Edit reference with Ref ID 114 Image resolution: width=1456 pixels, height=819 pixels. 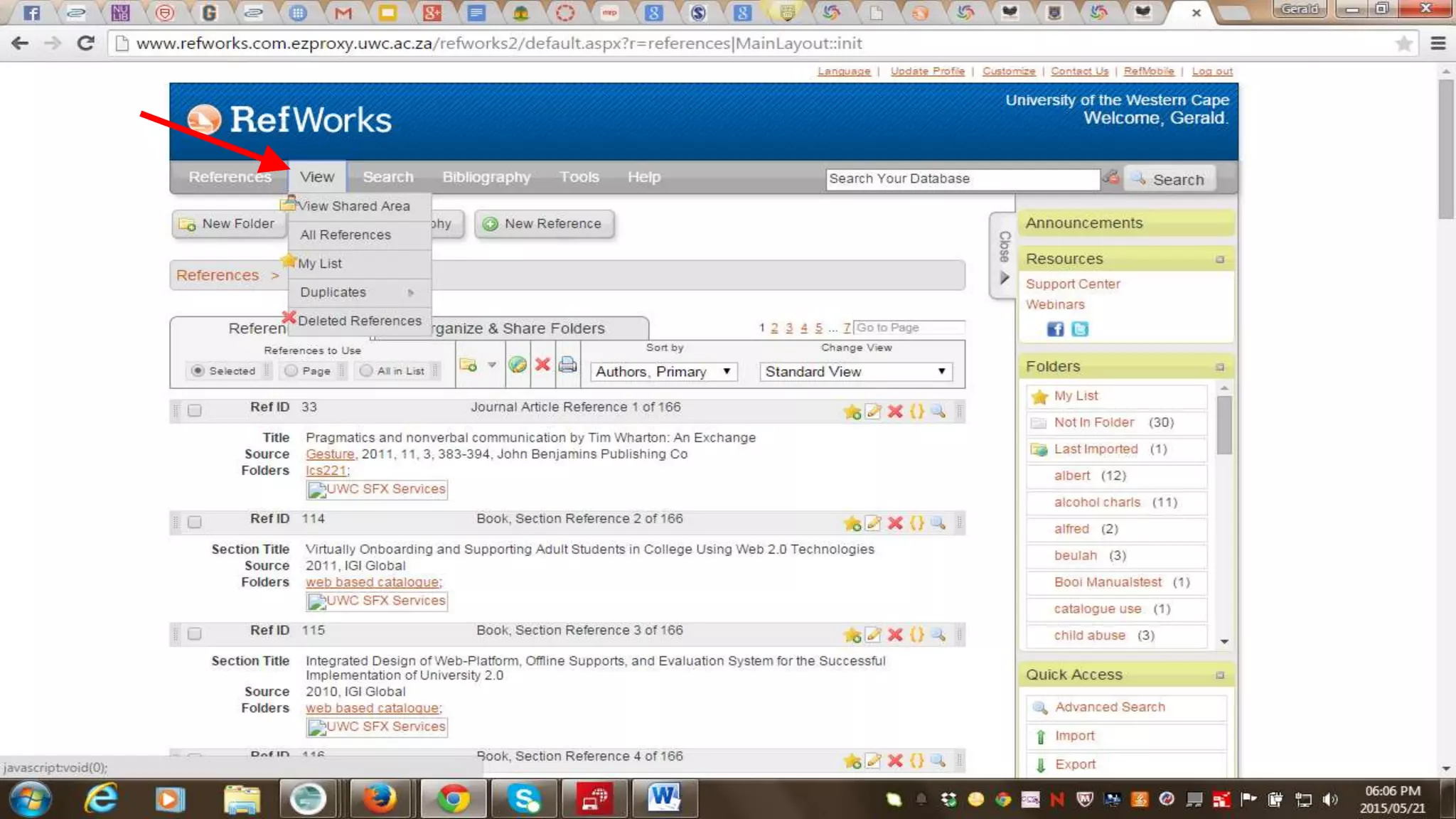[874, 523]
